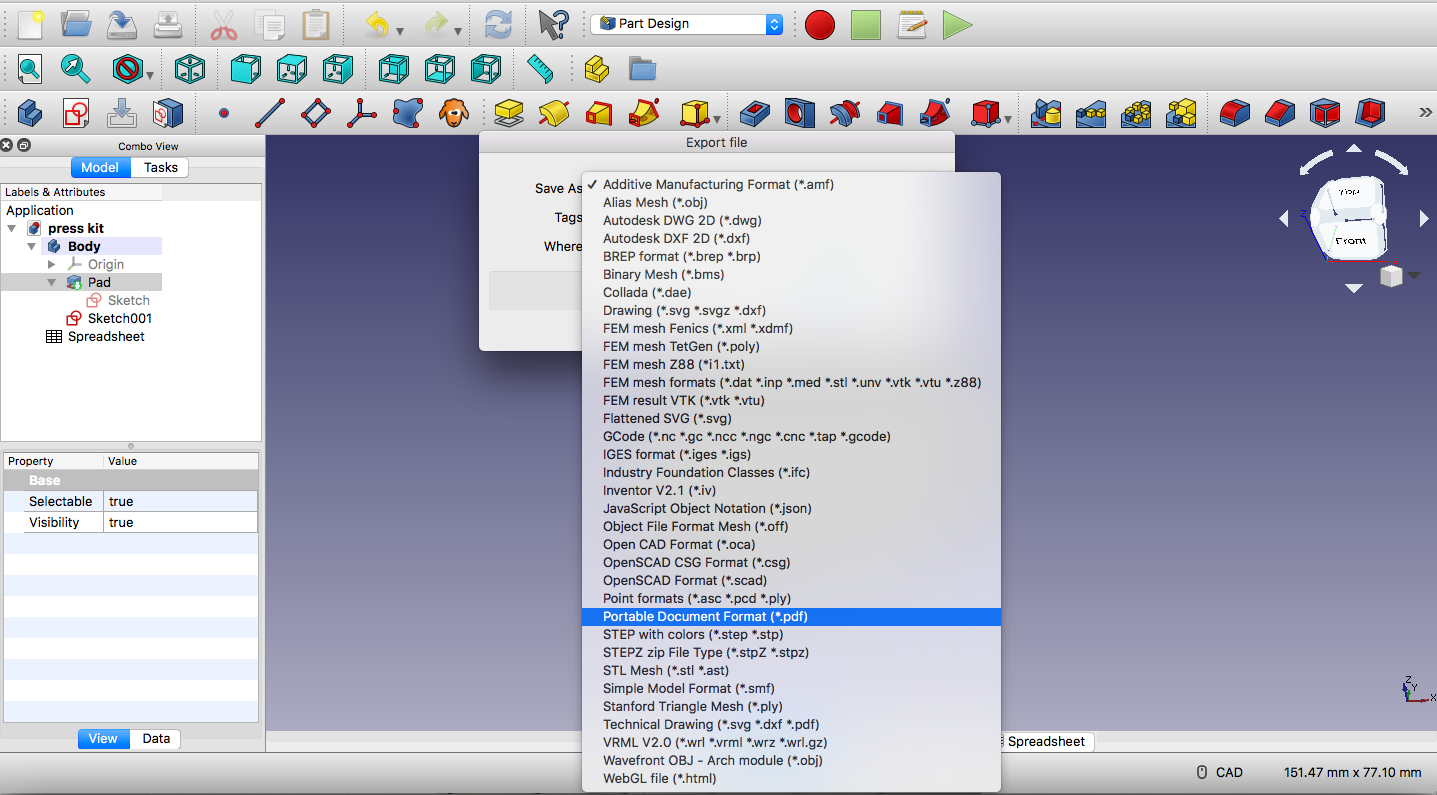Image resolution: width=1437 pixels, height=795 pixels.
Task: Click Fit all magnifier icon
Action: [30, 69]
